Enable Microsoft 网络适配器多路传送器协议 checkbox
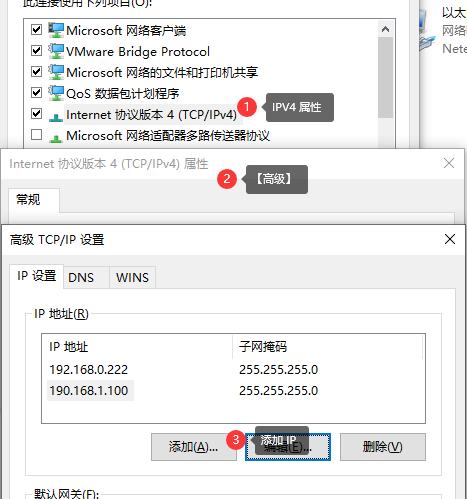The width and height of the screenshot is (467, 499). [36, 135]
